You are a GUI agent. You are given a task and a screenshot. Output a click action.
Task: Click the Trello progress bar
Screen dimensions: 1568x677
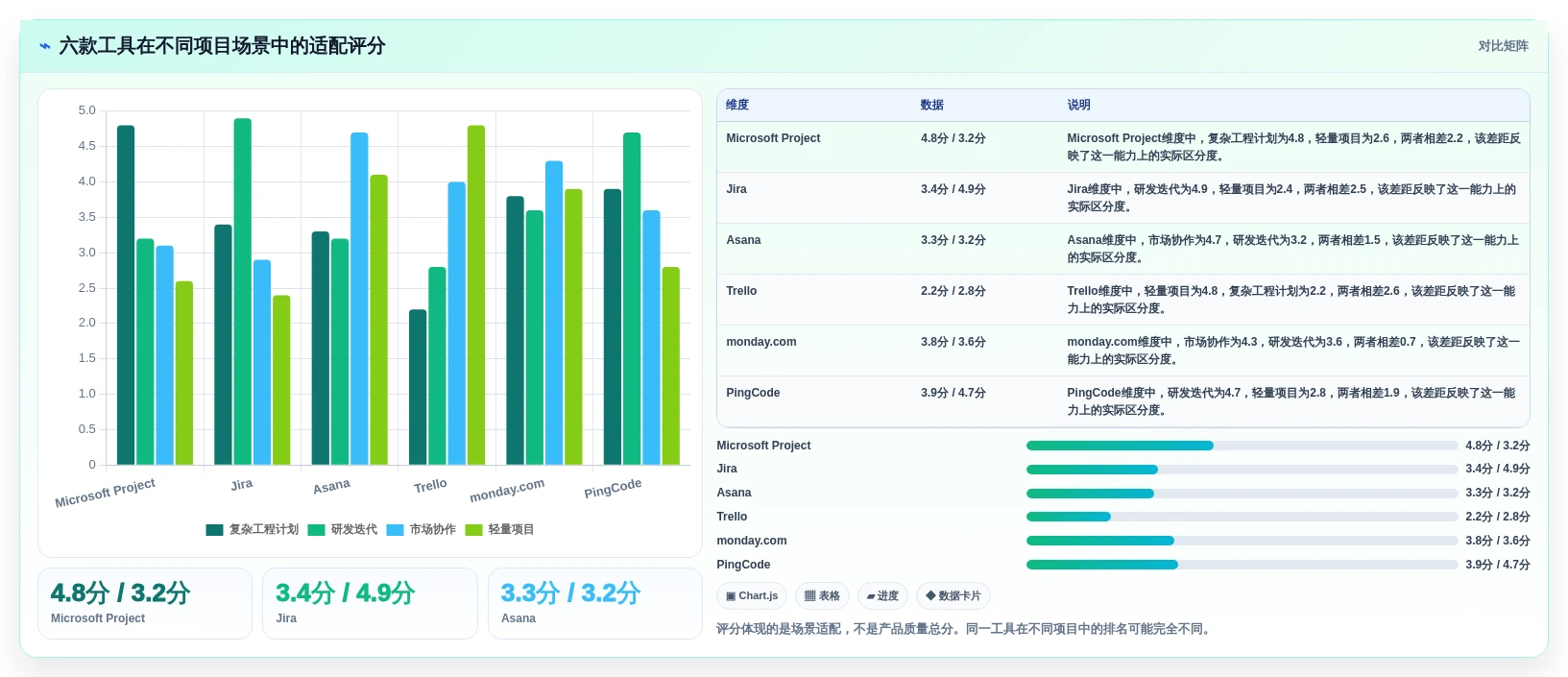tap(1242, 517)
